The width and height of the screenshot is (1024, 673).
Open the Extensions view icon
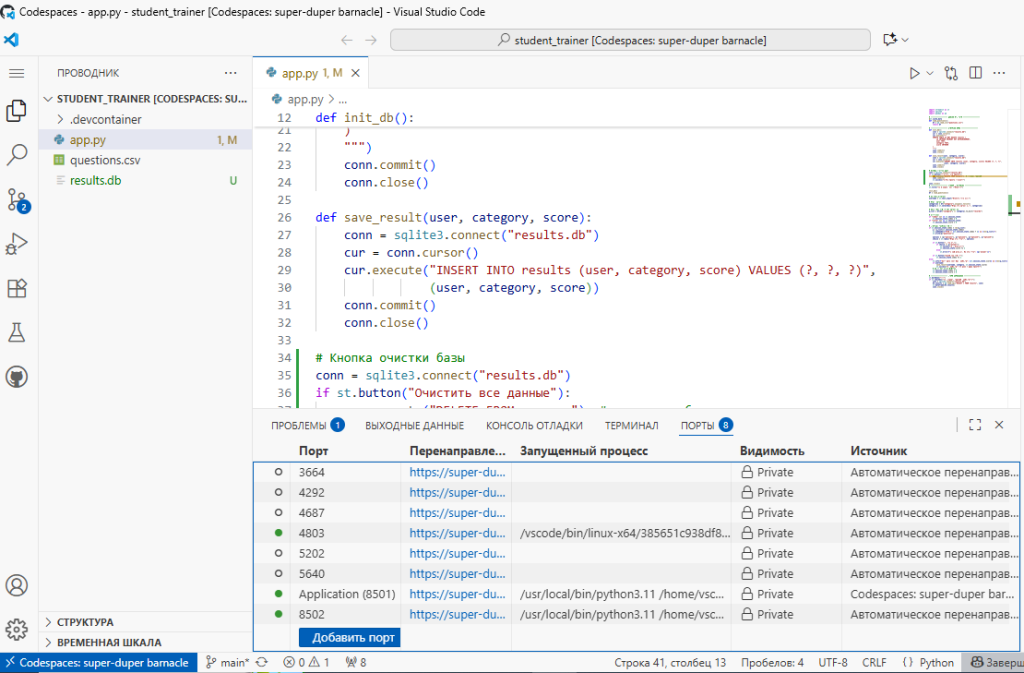click(17, 288)
